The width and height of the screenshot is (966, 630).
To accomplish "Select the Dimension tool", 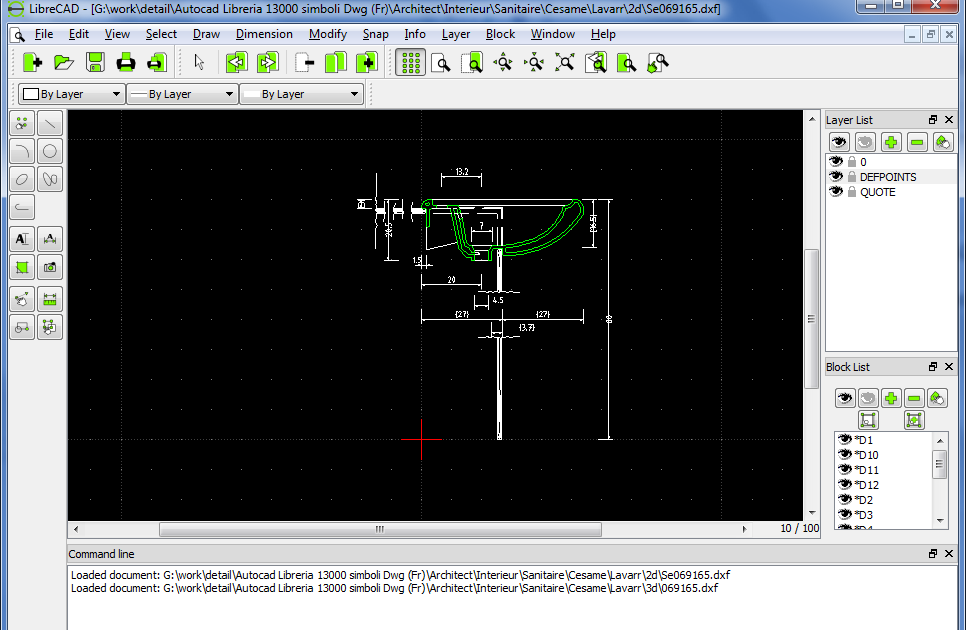I will 50,239.
